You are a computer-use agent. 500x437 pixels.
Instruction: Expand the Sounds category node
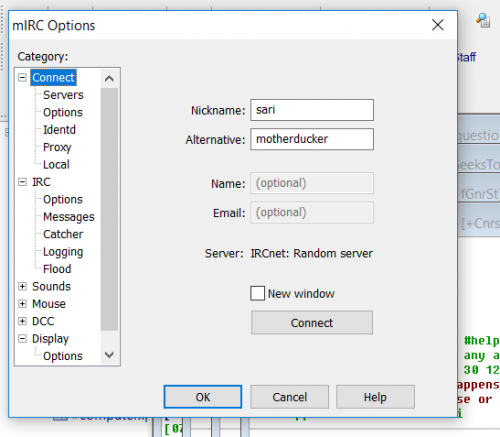pos(22,286)
